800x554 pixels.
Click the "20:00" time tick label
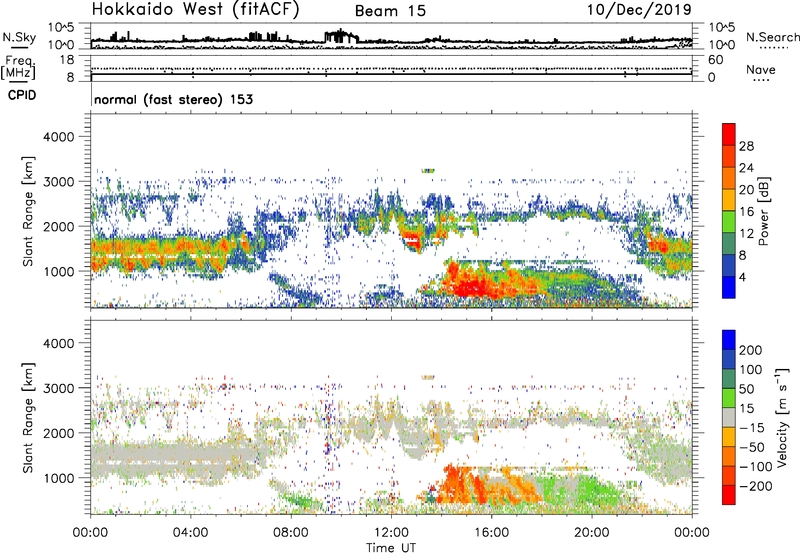(x=592, y=533)
